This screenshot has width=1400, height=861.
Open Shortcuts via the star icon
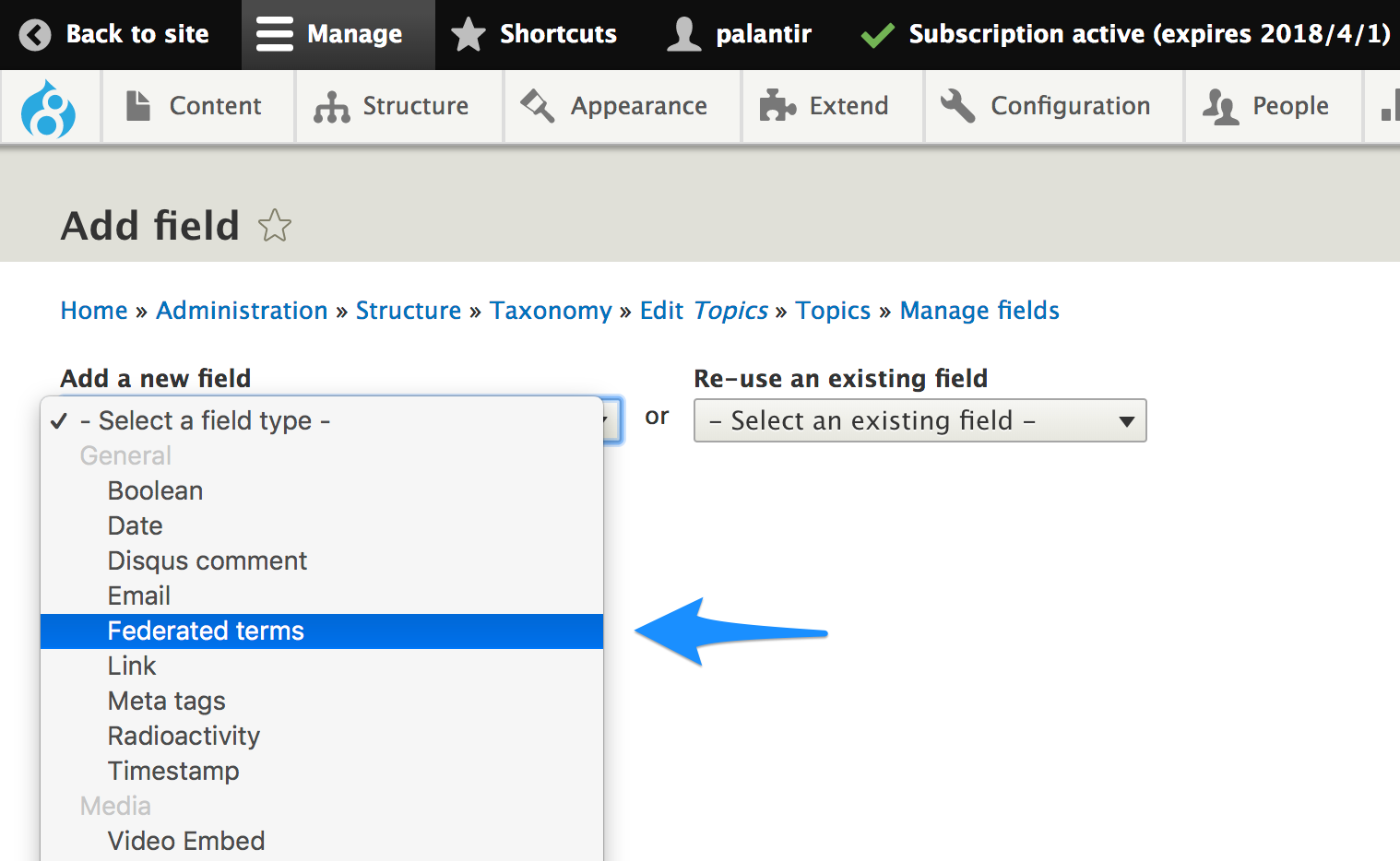point(469,35)
